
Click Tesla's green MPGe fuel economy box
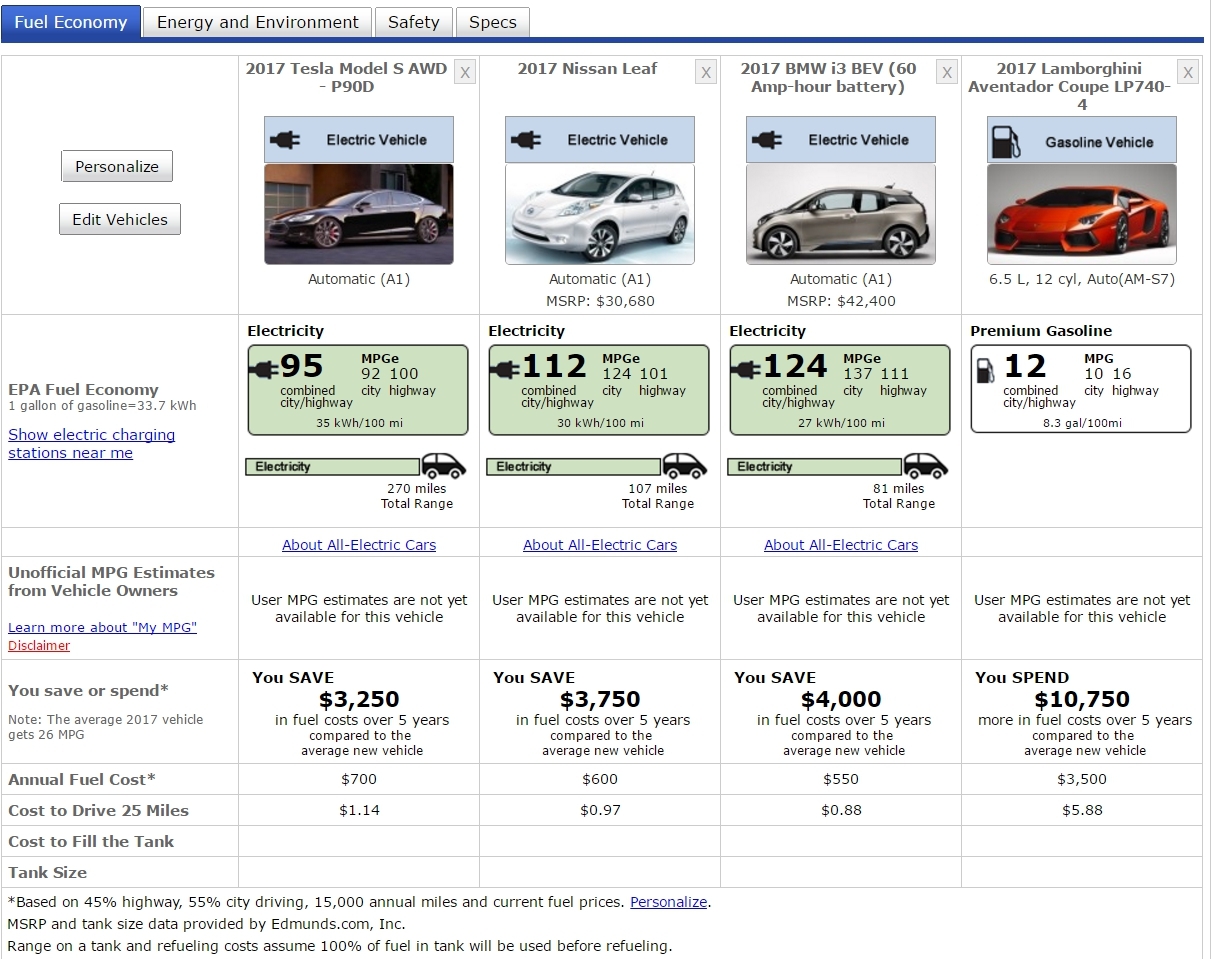point(358,390)
